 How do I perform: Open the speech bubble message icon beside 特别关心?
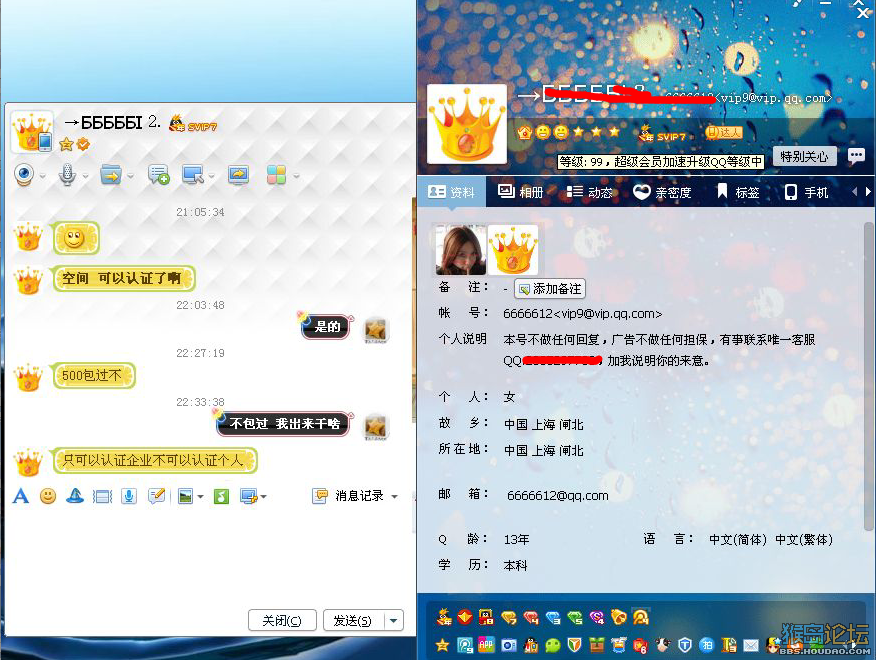tap(856, 156)
